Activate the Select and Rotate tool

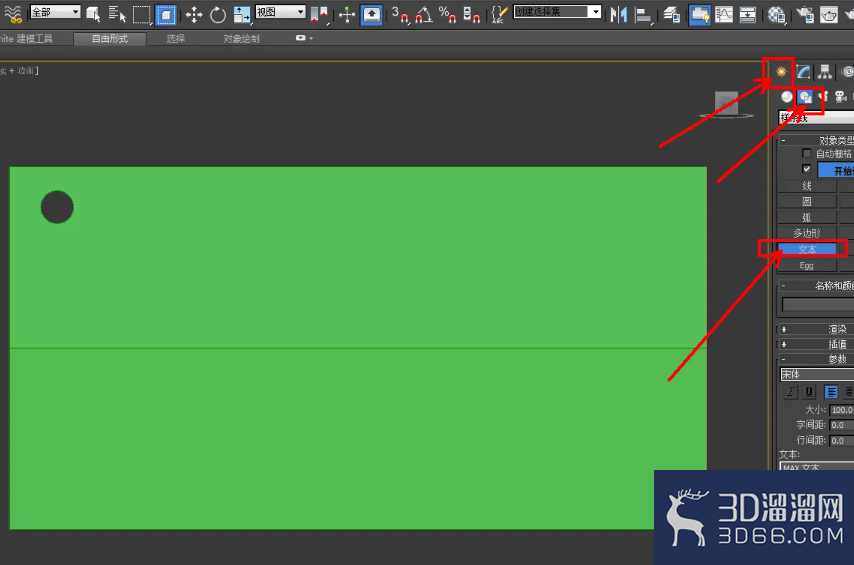(x=218, y=15)
